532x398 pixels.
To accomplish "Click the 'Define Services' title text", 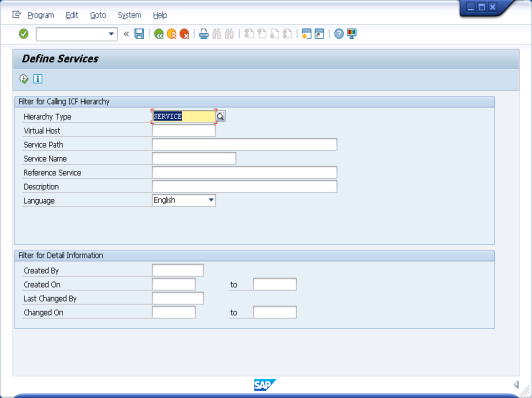I will point(60,59).
